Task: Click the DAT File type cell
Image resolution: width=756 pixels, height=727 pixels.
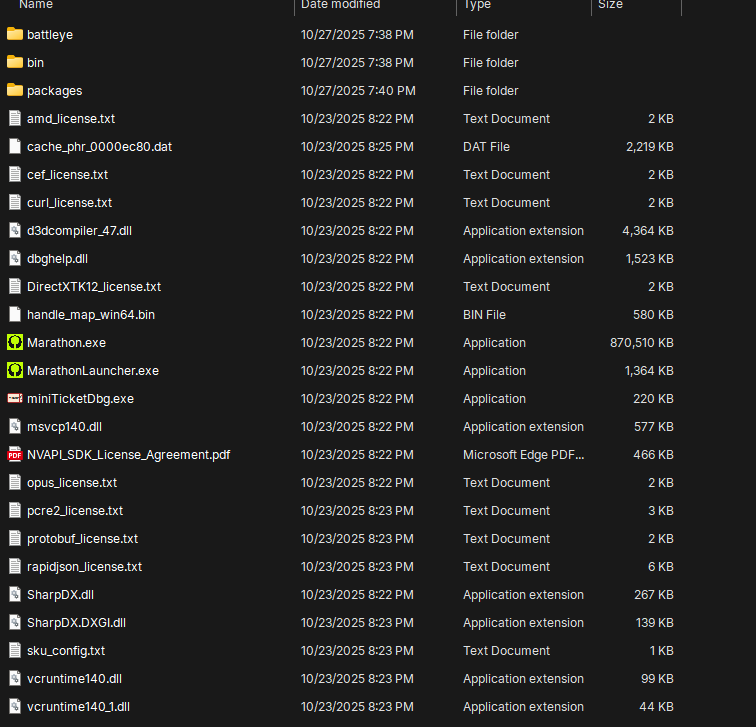Action: click(x=486, y=147)
